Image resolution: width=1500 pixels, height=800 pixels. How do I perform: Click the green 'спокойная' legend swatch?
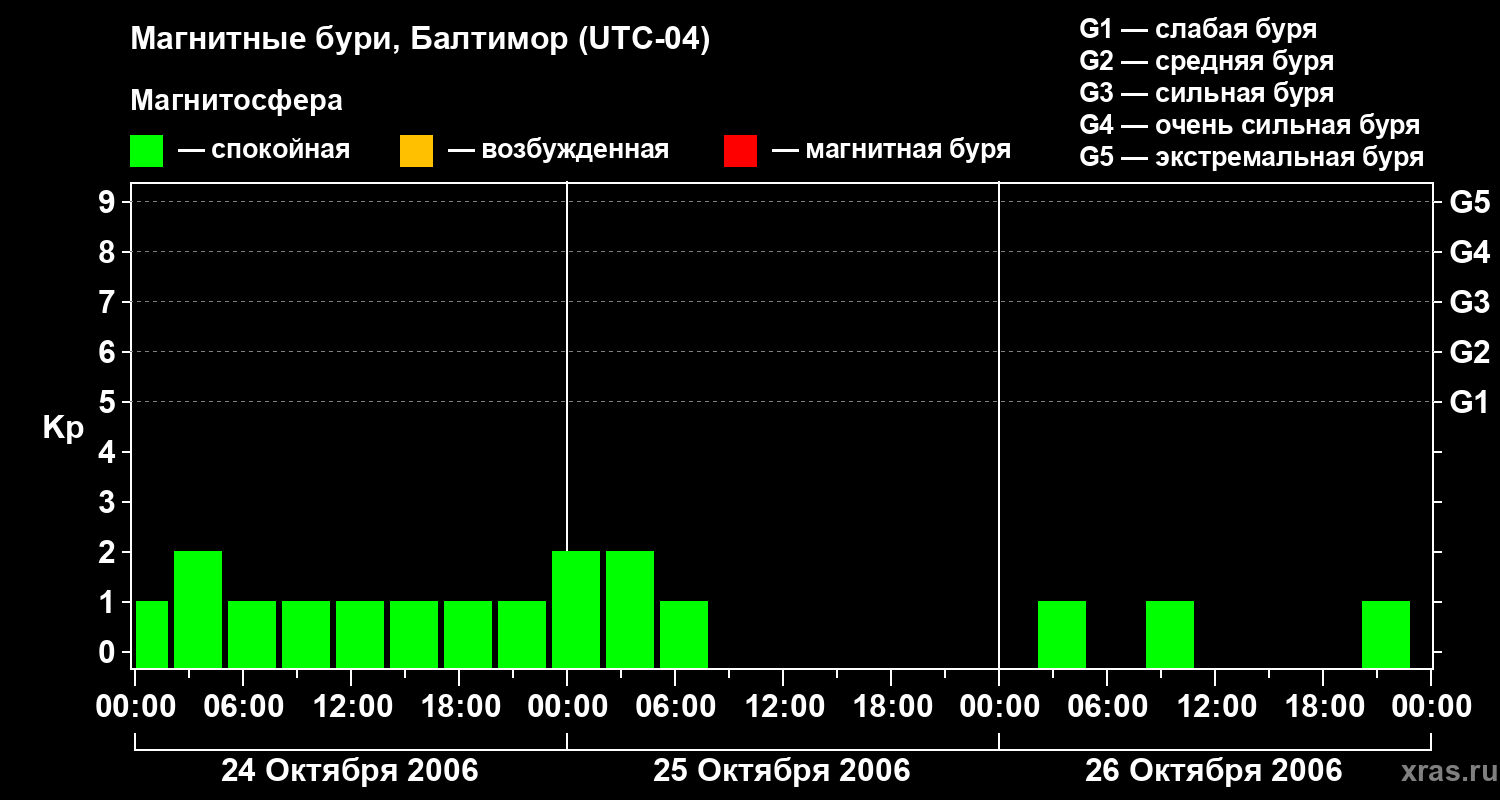click(x=147, y=151)
